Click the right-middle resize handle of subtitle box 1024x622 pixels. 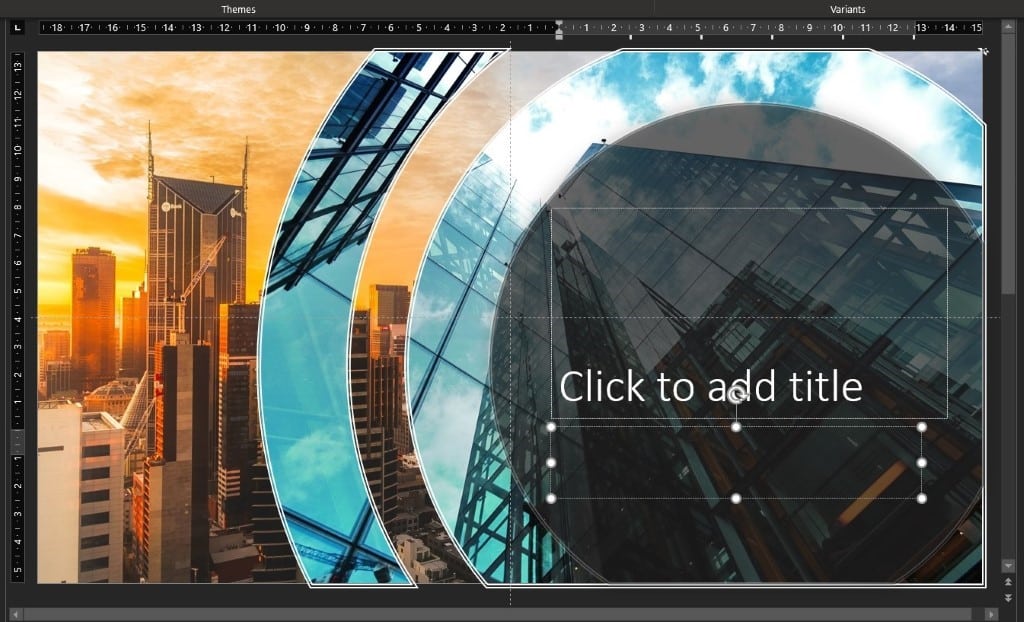921,463
